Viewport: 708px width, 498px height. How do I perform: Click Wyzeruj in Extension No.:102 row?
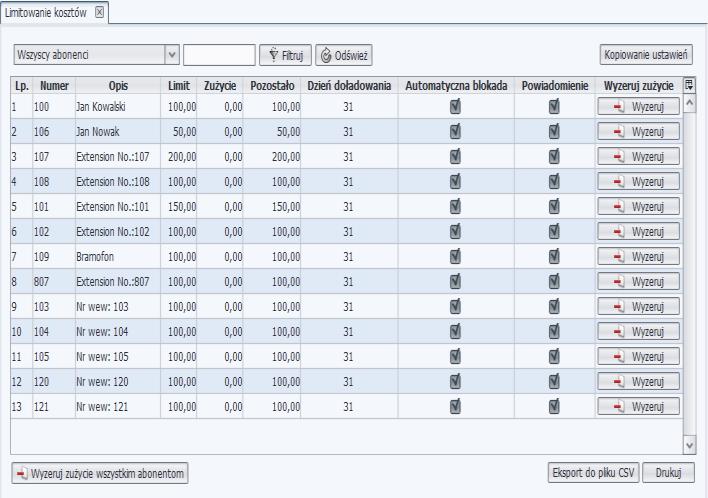638,232
